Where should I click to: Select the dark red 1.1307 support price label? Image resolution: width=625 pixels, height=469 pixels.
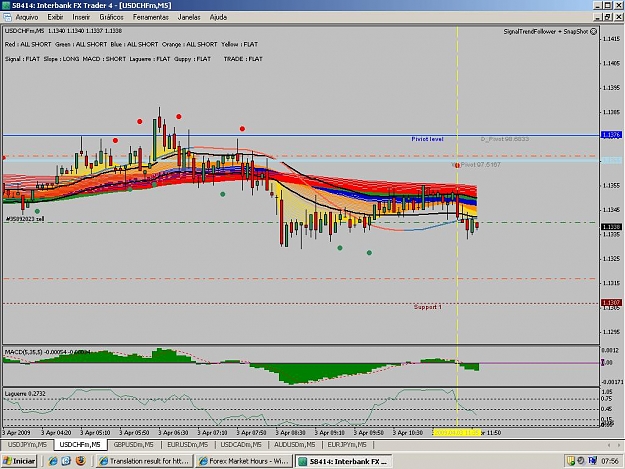[x=611, y=303]
